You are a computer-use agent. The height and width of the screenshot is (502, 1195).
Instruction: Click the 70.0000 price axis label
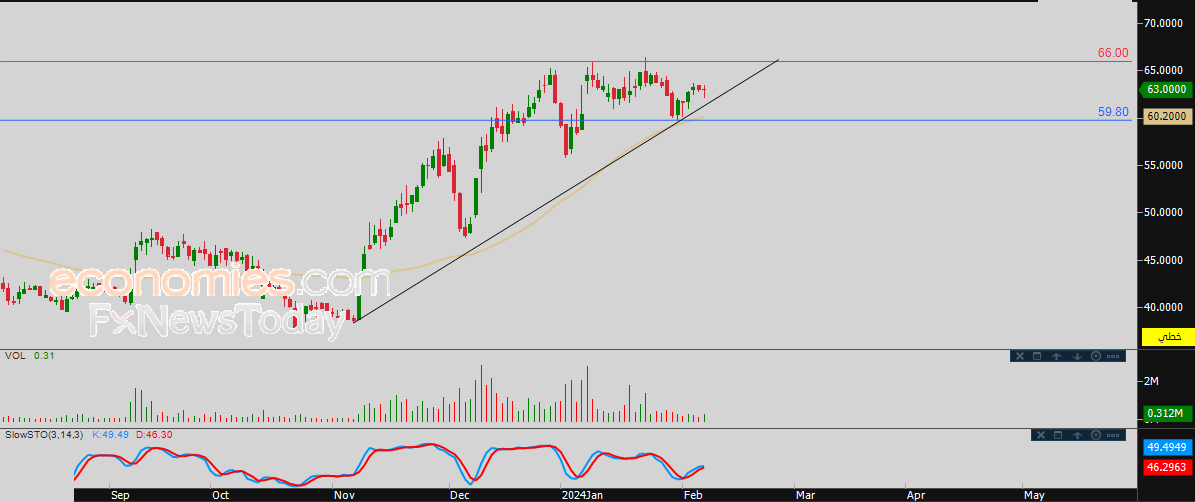(x=1165, y=24)
